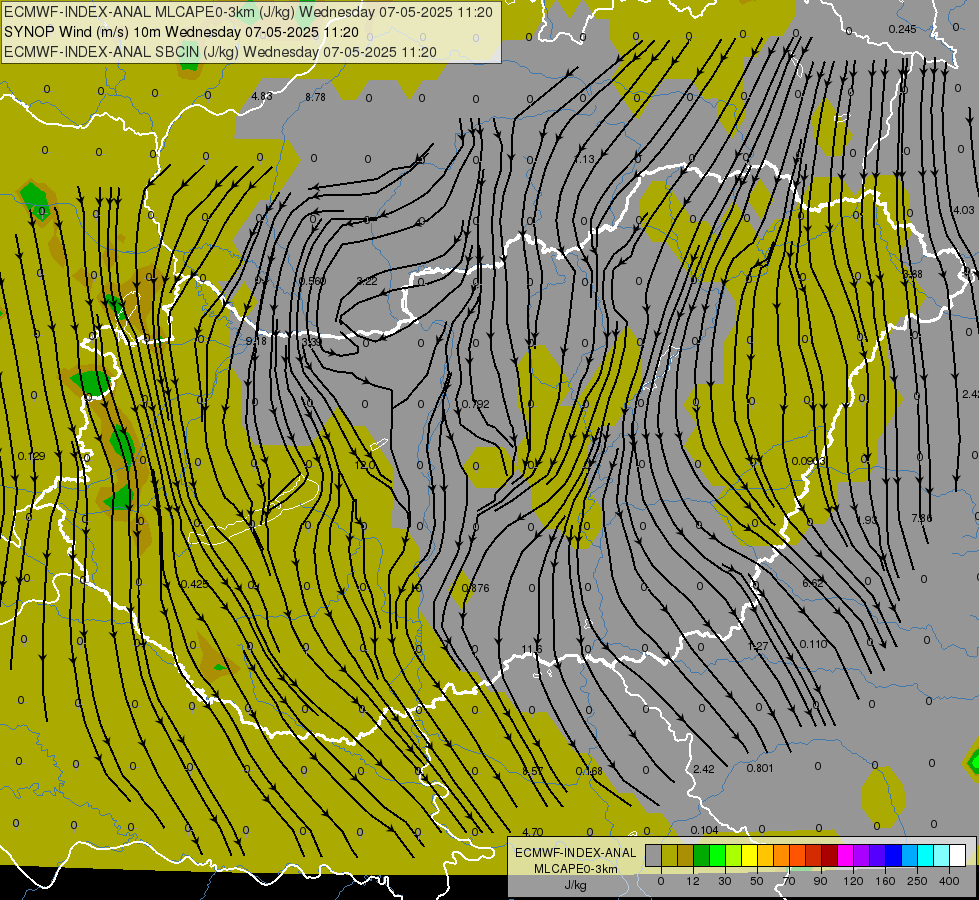Click the brown-olive legend swatch before 12
The width and height of the screenshot is (979, 900).
click(x=686, y=855)
